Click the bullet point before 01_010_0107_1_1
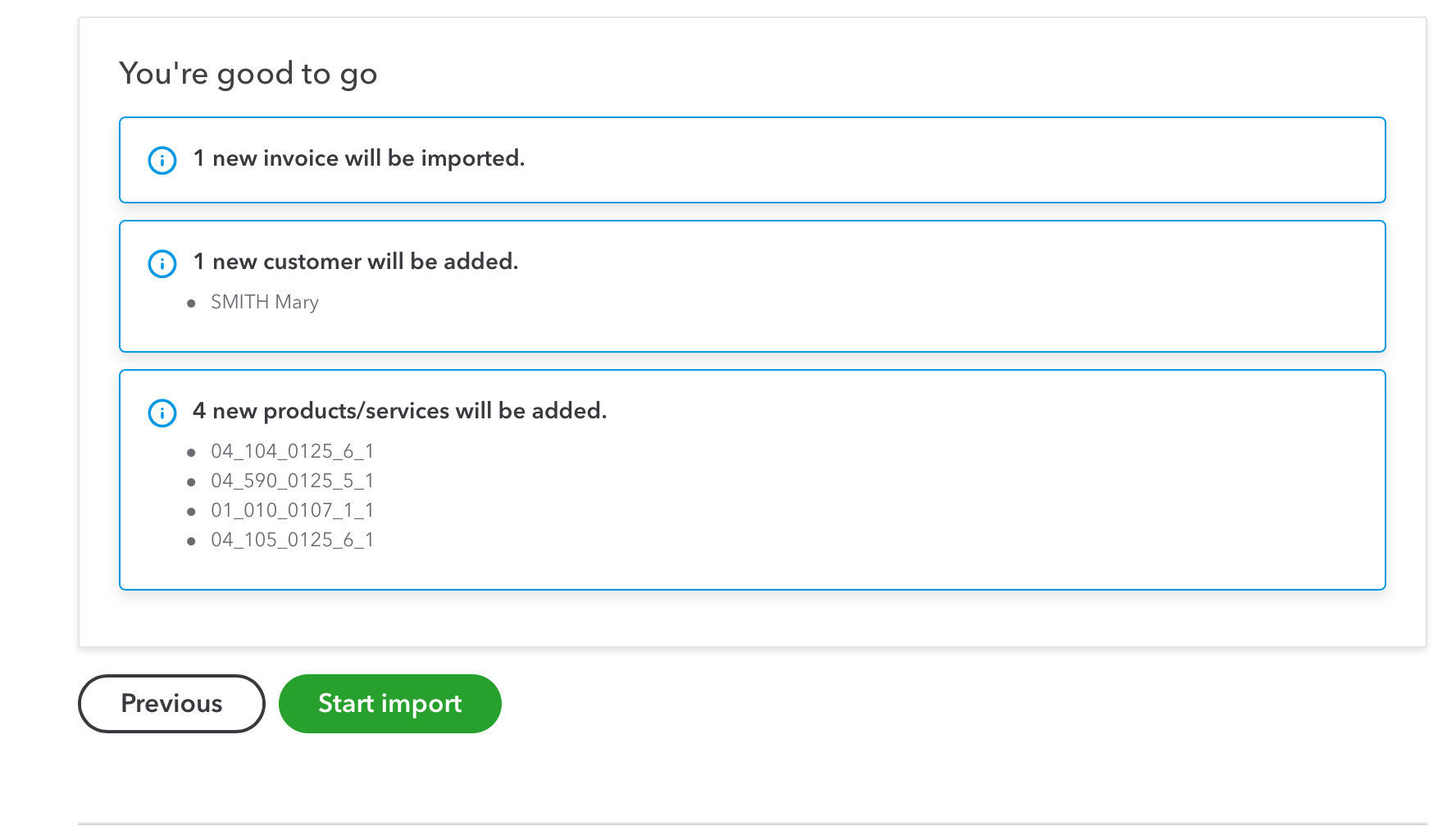Image resolution: width=1456 pixels, height=835 pixels. 191,512
